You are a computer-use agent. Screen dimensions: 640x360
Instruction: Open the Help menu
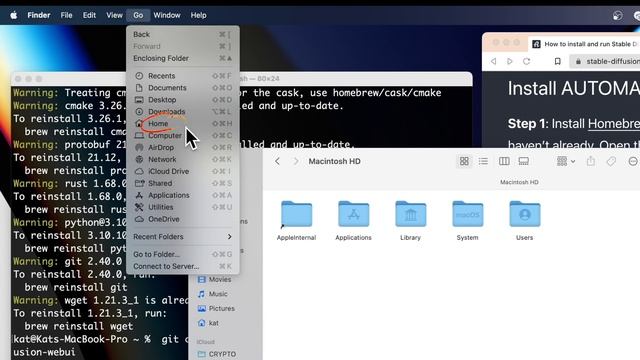click(x=198, y=16)
